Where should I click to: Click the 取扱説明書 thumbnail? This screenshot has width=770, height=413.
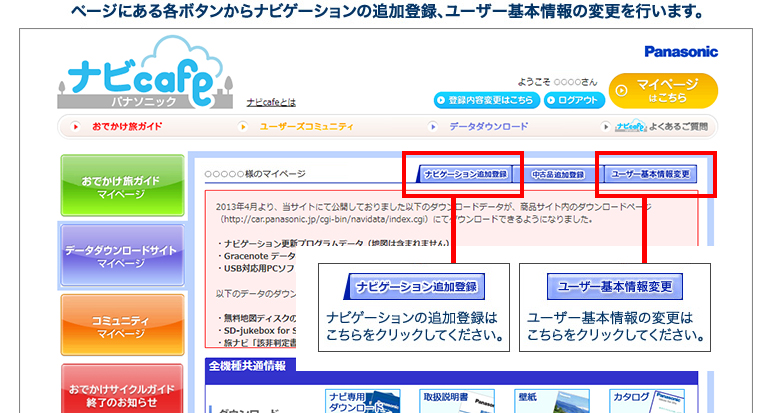point(457,401)
